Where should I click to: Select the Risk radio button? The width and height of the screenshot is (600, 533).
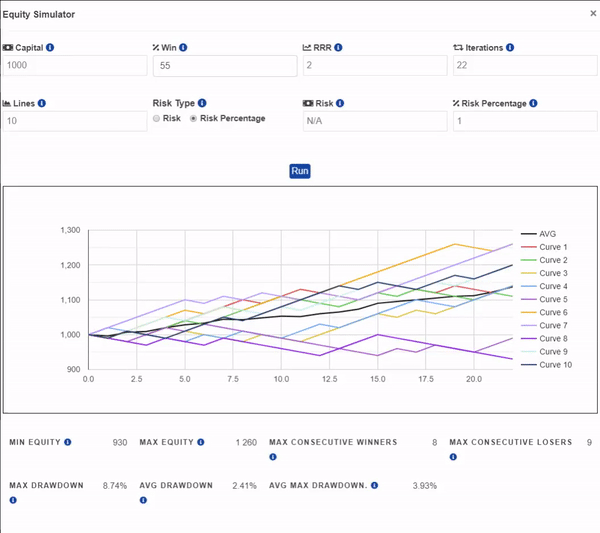click(x=157, y=119)
